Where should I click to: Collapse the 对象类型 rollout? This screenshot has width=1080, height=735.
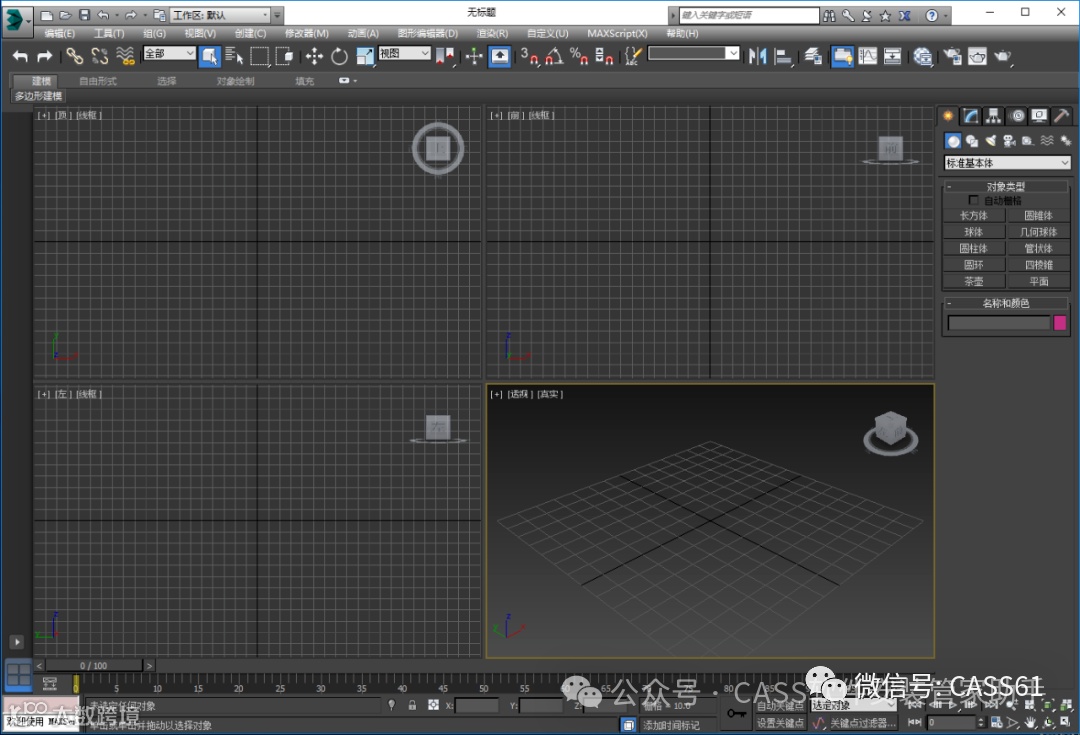click(x=1006, y=186)
